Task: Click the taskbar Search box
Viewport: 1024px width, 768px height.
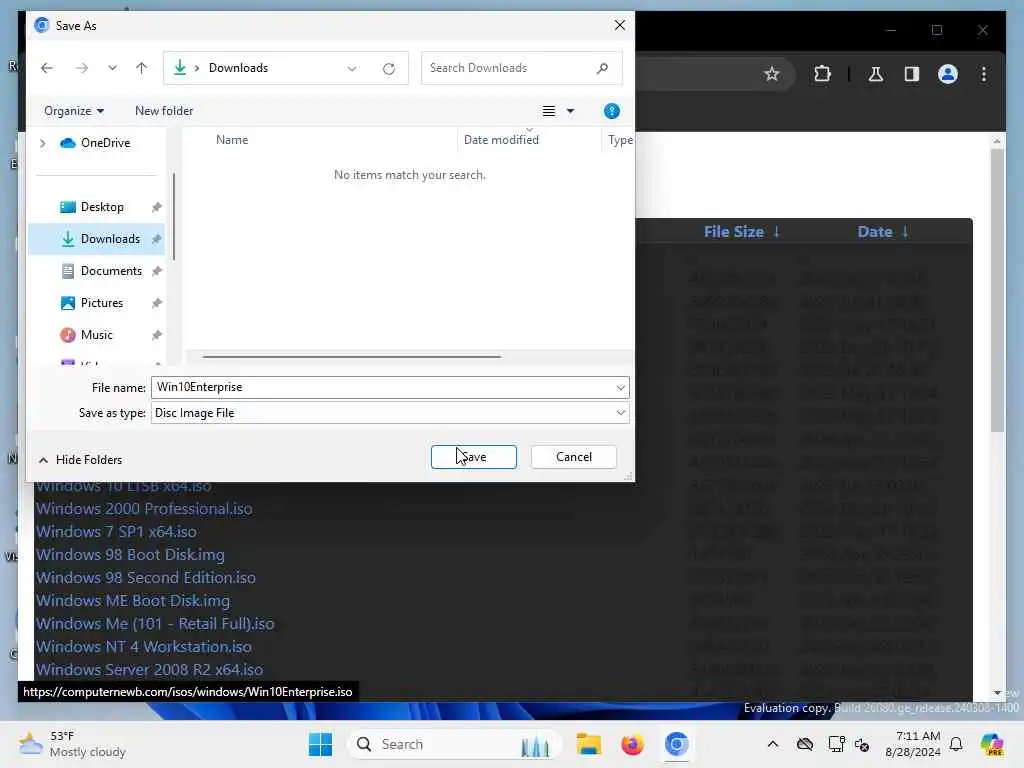Action: click(x=454, y=744)
